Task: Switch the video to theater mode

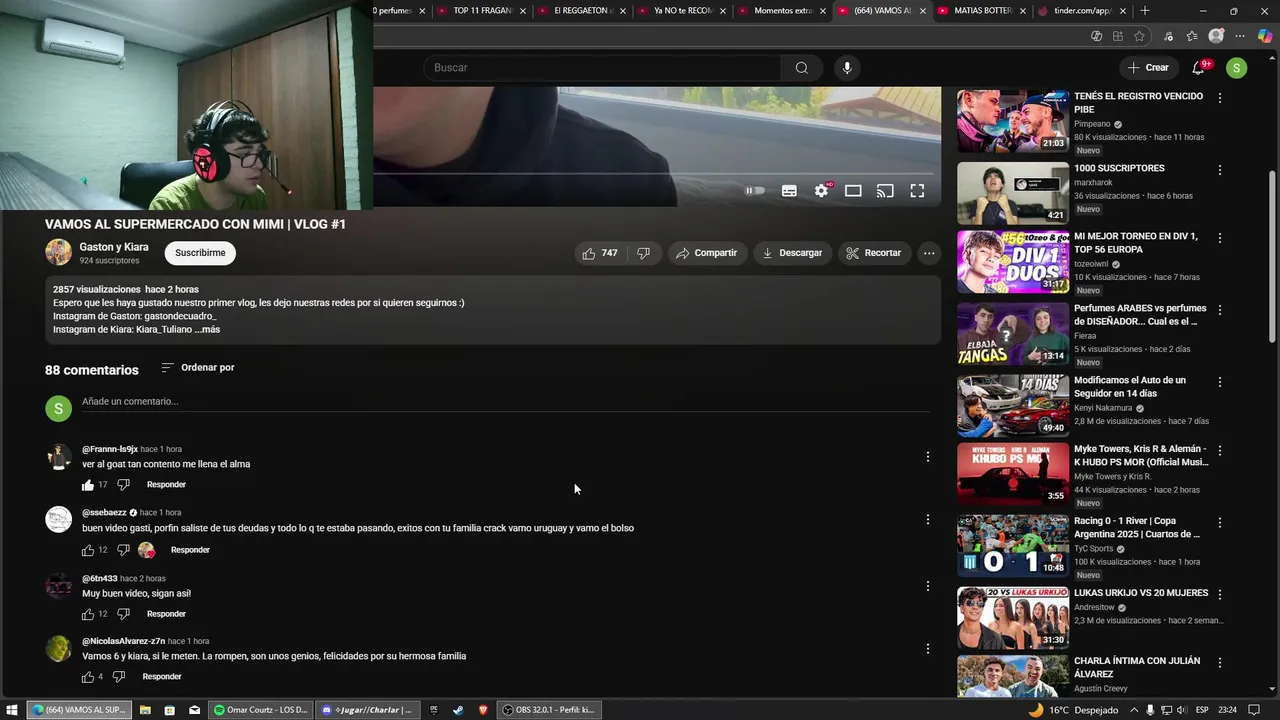Action: click(853, 191)
